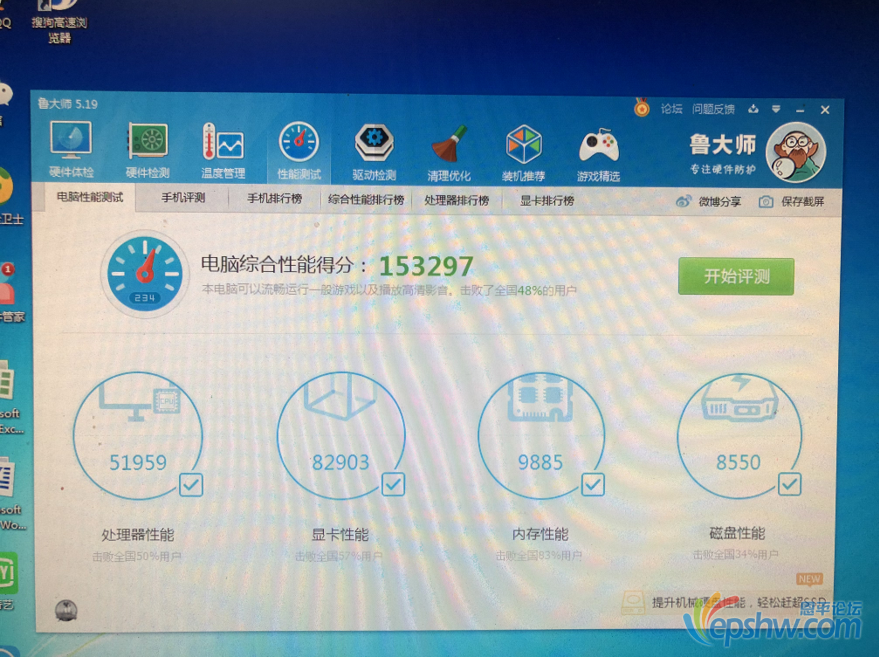Viewport: 879px width, 657px height.
Task: Click the 磁盘性能 label
Action: point(738,533)
